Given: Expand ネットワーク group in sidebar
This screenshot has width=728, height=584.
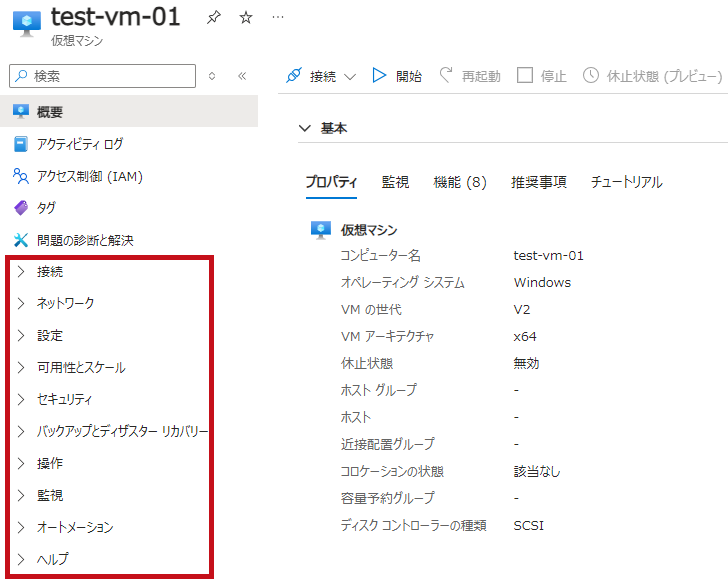Looking at the screenshot, I should [21, 304].
